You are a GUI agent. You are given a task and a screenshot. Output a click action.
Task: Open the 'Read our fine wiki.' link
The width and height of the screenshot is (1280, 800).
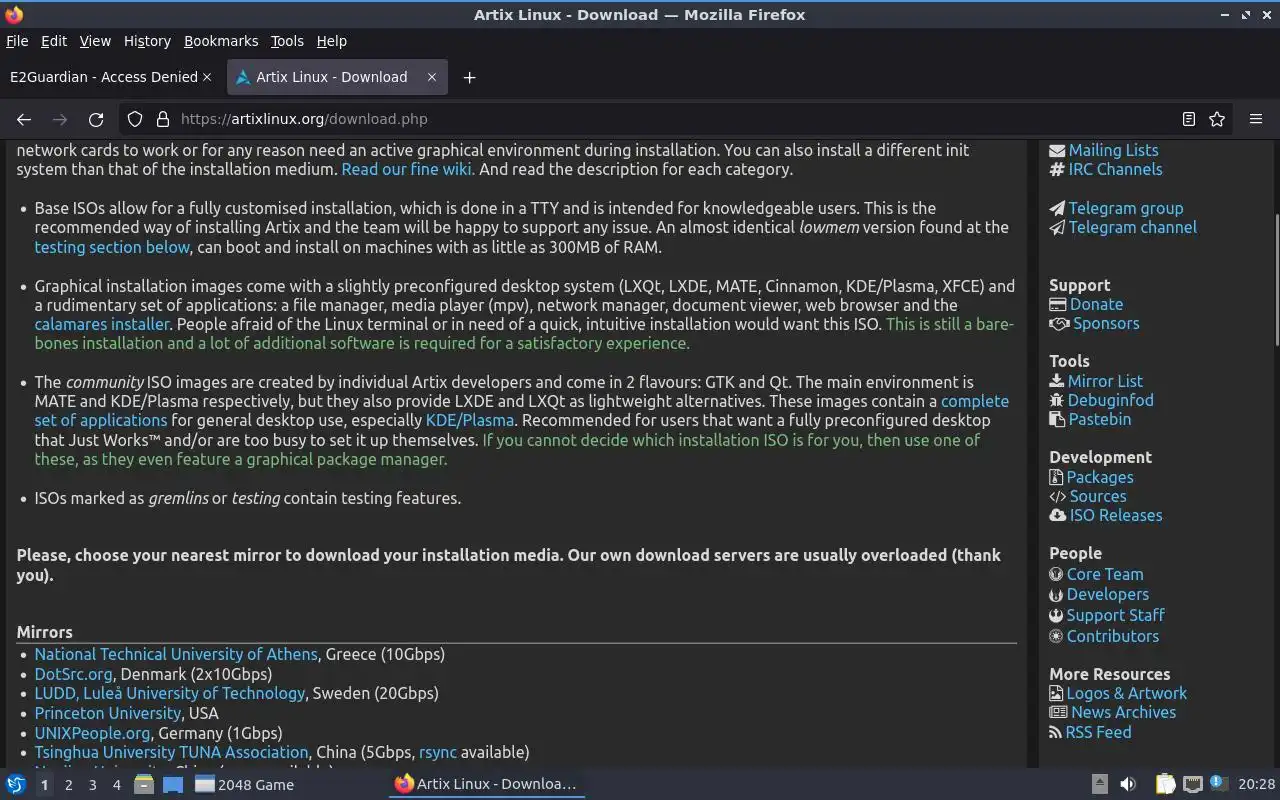(x=408, y=169)
